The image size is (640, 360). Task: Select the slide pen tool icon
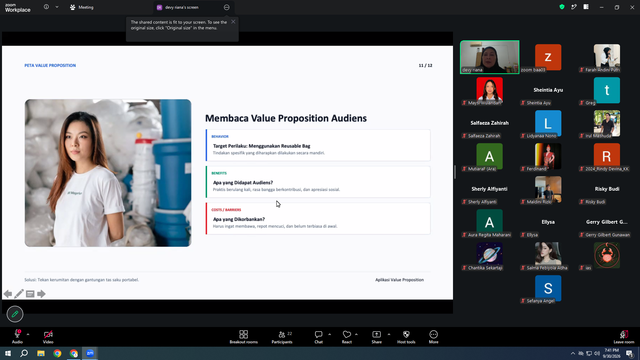coord(19,294)
